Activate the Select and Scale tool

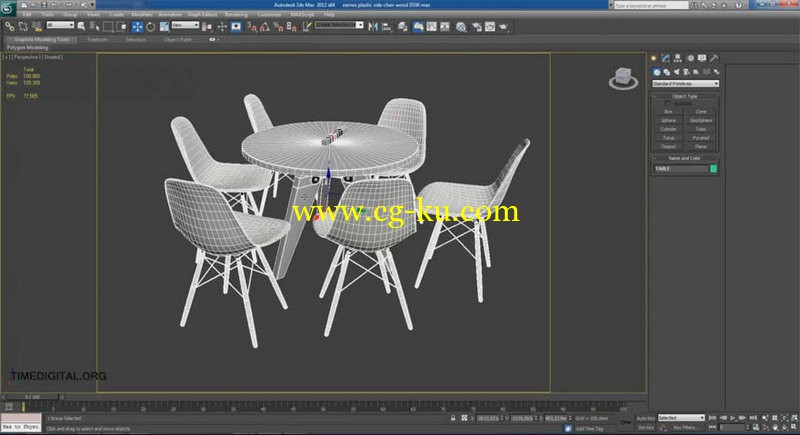pyautogui.click(x=164, y=27)
